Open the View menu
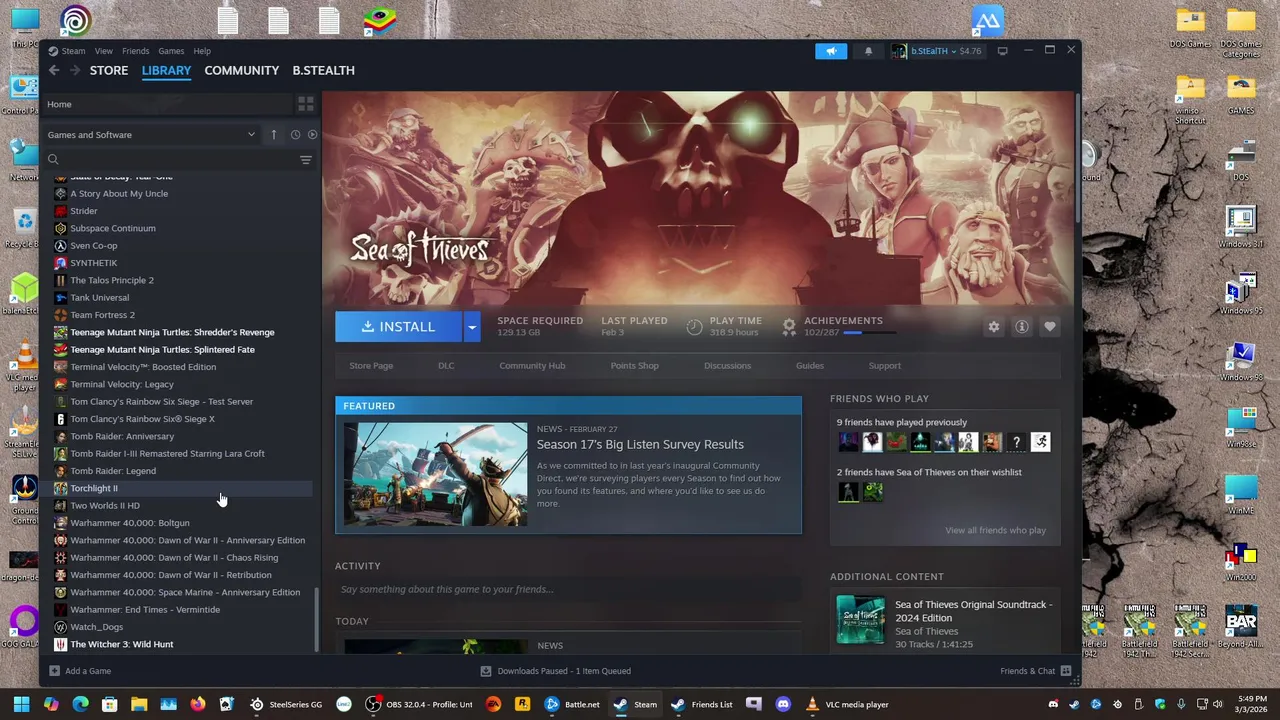 [103, 51]
